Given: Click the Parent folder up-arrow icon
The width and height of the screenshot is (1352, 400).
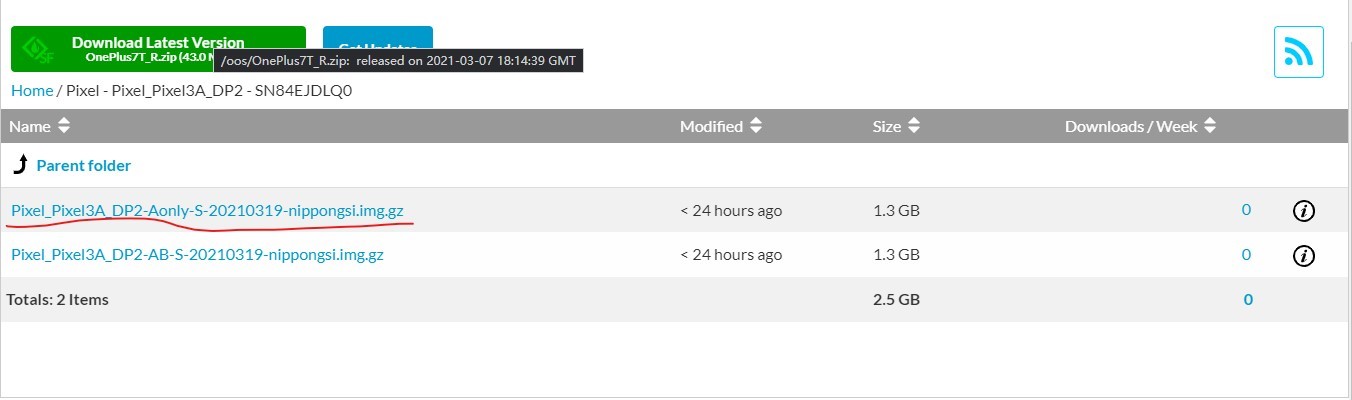Looking at the screenshot, I should [19, 165].
